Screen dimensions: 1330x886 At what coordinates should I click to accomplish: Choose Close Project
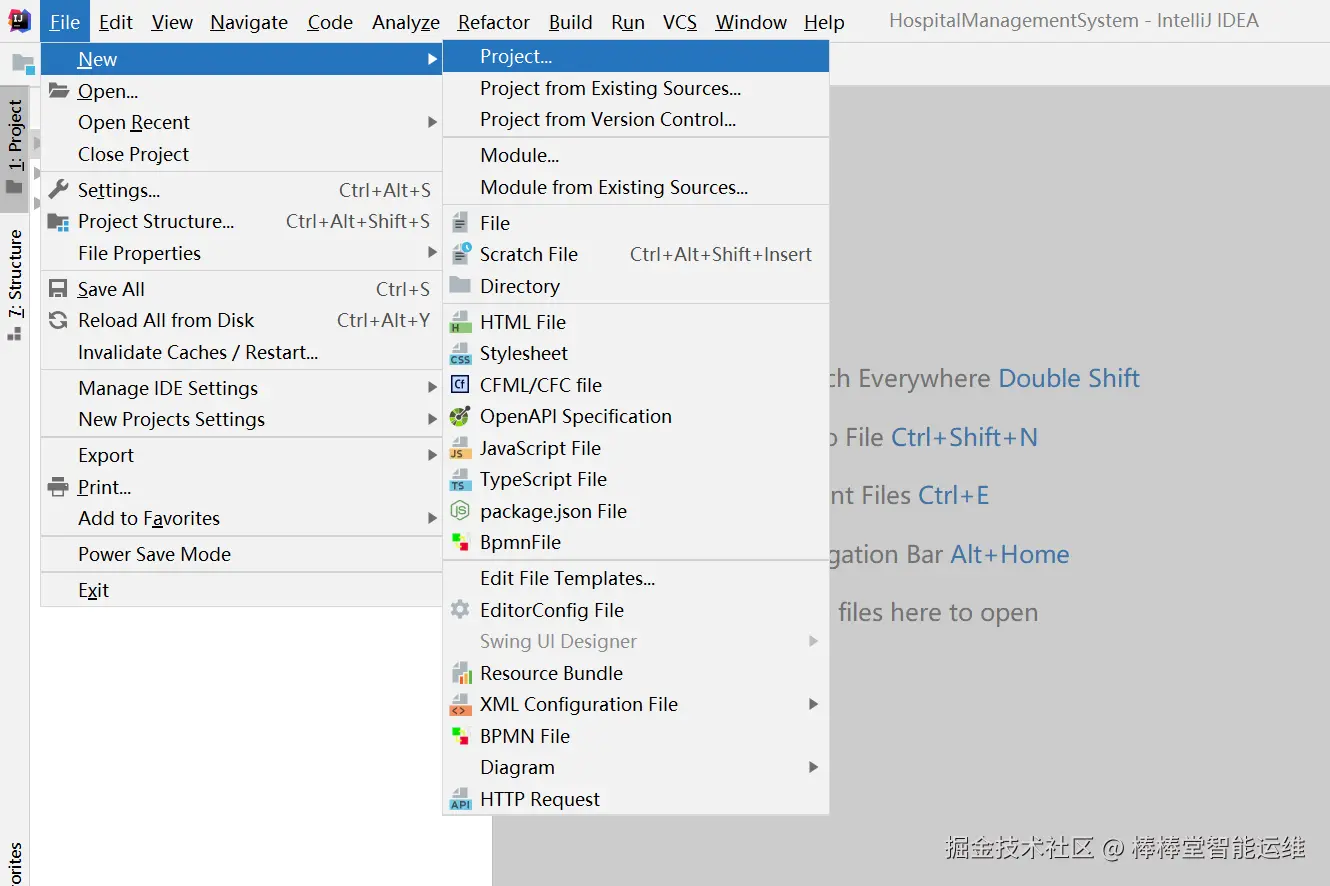[x=241, y=155]
